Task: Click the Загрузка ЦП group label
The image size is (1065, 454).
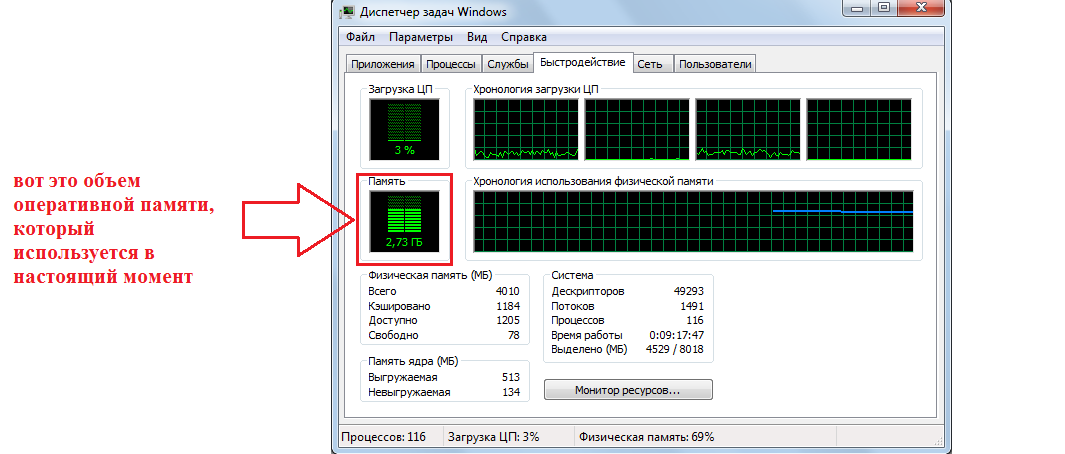Action: click(x=400, y=88)
